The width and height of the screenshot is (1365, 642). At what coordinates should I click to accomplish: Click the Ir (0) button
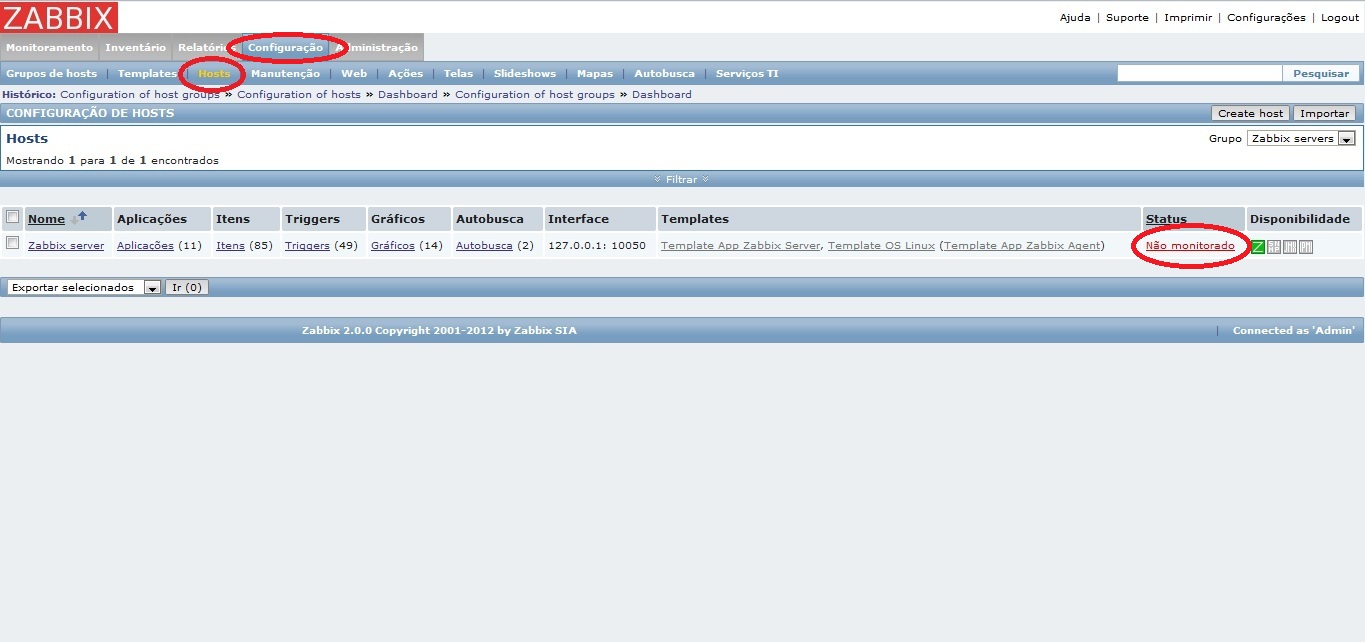[187, 287]
